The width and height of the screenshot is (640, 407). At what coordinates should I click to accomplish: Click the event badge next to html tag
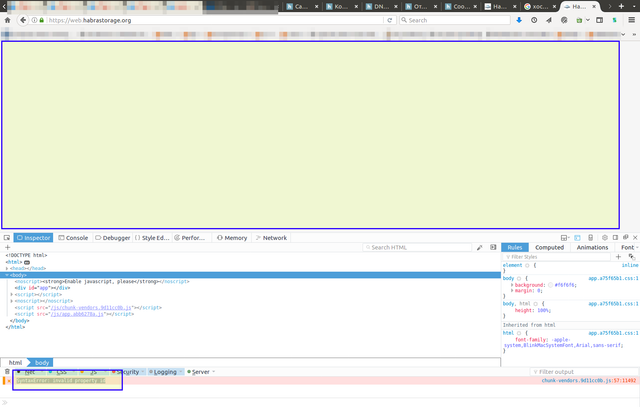pos(27,262)
